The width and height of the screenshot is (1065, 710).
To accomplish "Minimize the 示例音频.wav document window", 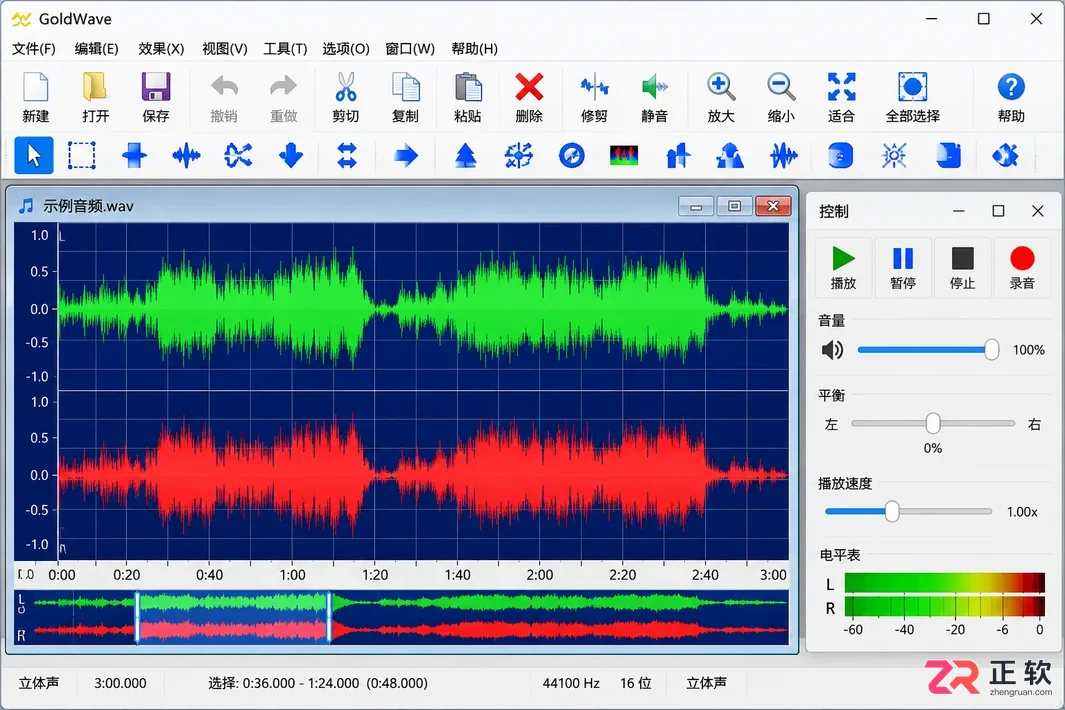I will pyautogui.click(x=696, y=207).
